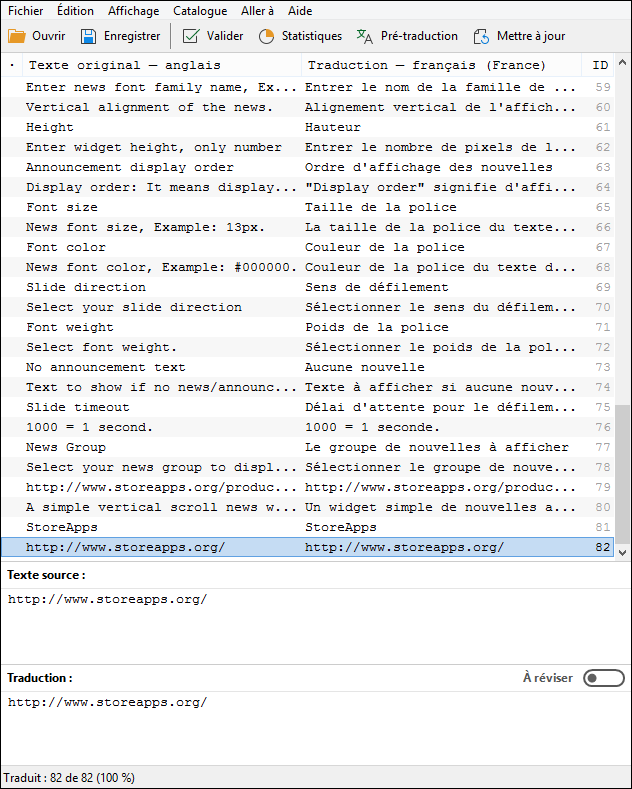This screenshot has width=632, height=789.
Task: Select the Font weight entry row
Action: tap(307, 327)
